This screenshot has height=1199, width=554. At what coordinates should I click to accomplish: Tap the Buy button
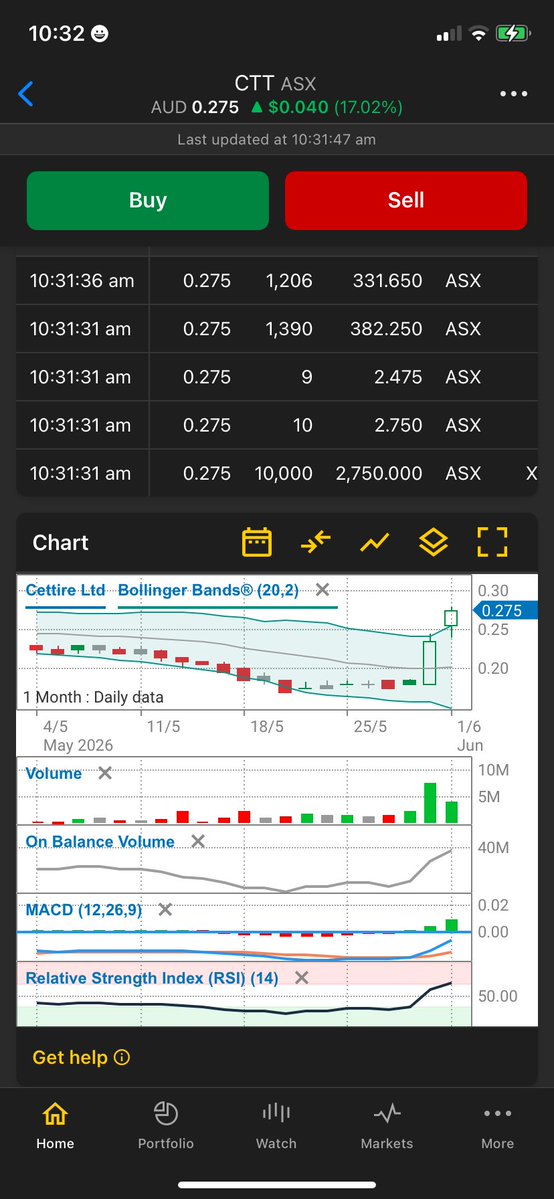tap(148, 200)
